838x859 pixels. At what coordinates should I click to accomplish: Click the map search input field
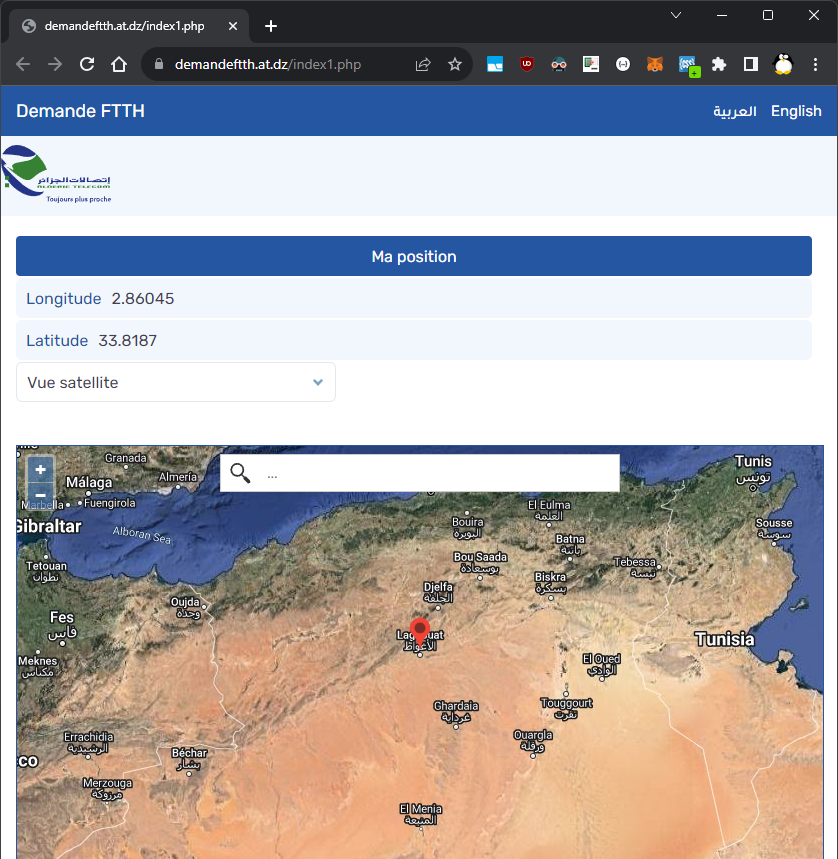tap(440, 474)
